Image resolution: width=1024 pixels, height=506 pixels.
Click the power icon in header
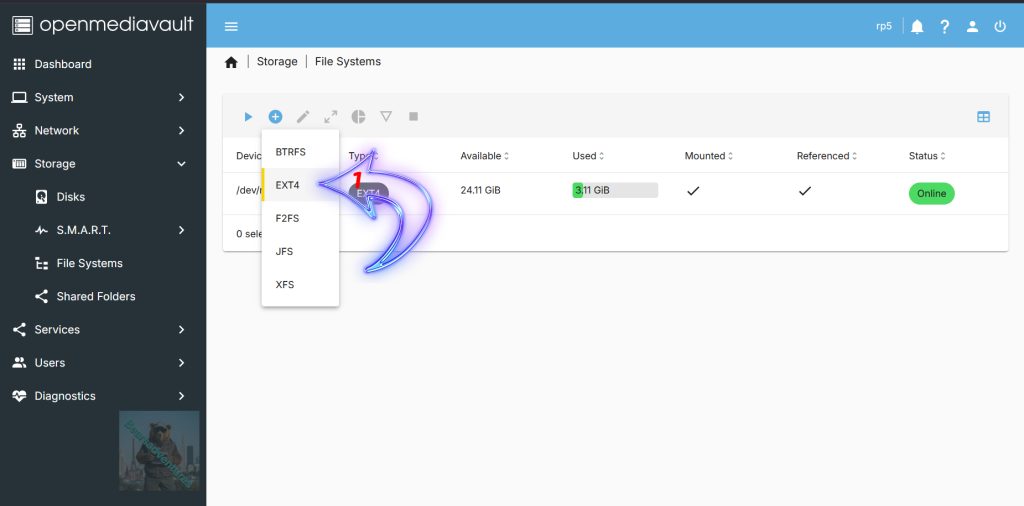1000,27
